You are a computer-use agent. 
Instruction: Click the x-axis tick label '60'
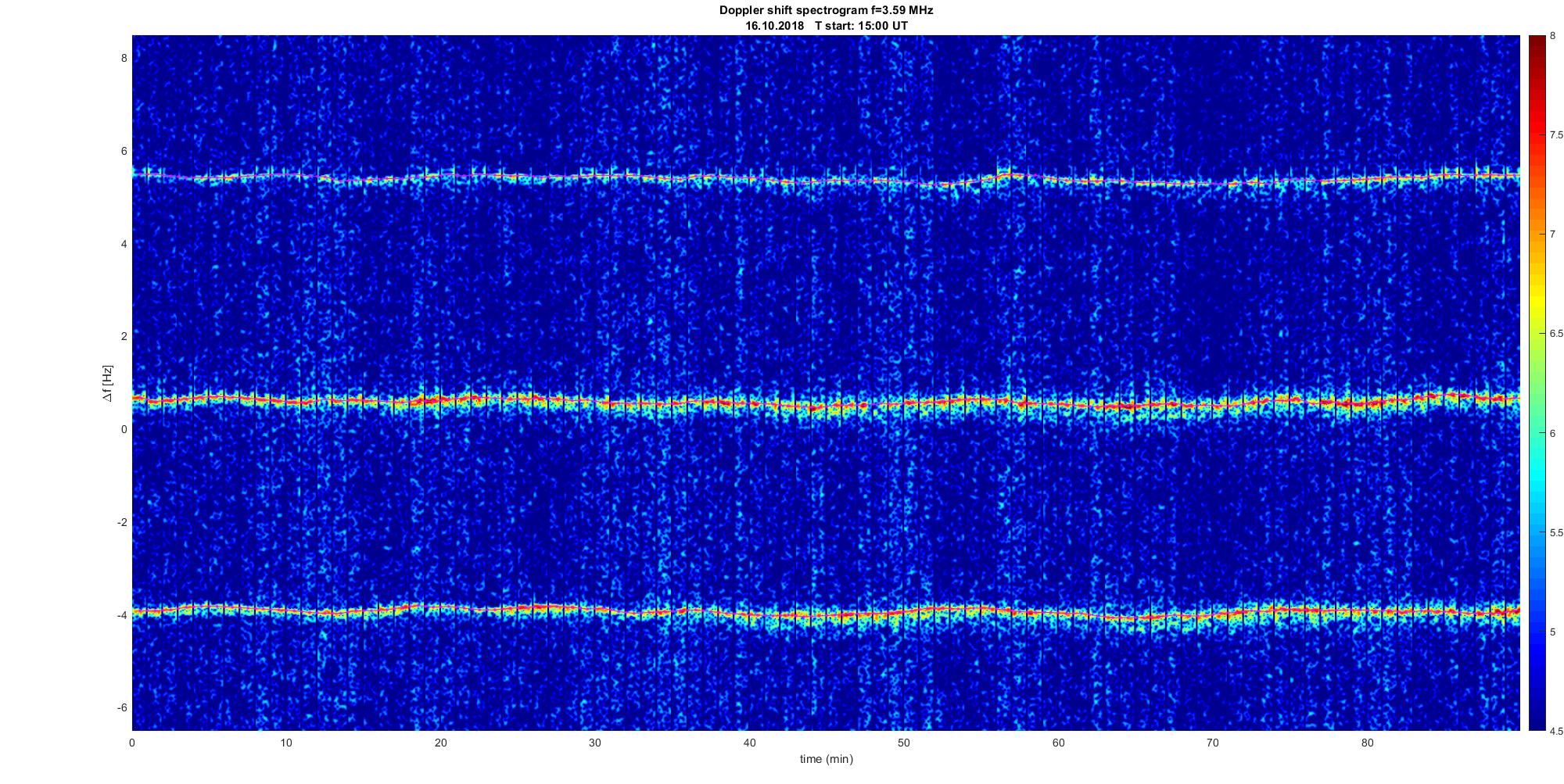tap(1058, 743)
